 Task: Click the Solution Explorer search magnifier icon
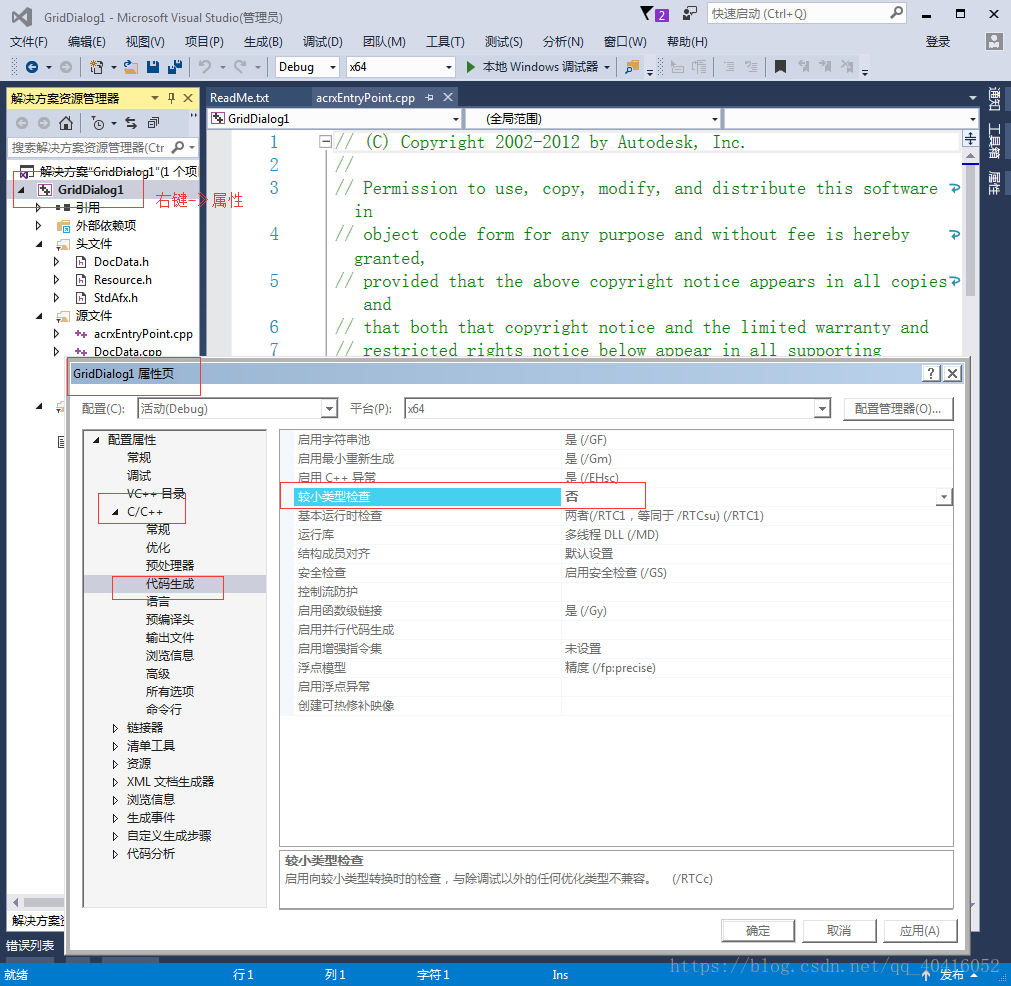click(x=179, y=148)
